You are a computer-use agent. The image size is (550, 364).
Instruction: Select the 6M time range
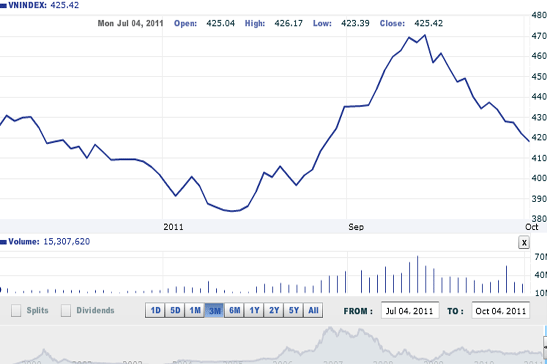234,310
